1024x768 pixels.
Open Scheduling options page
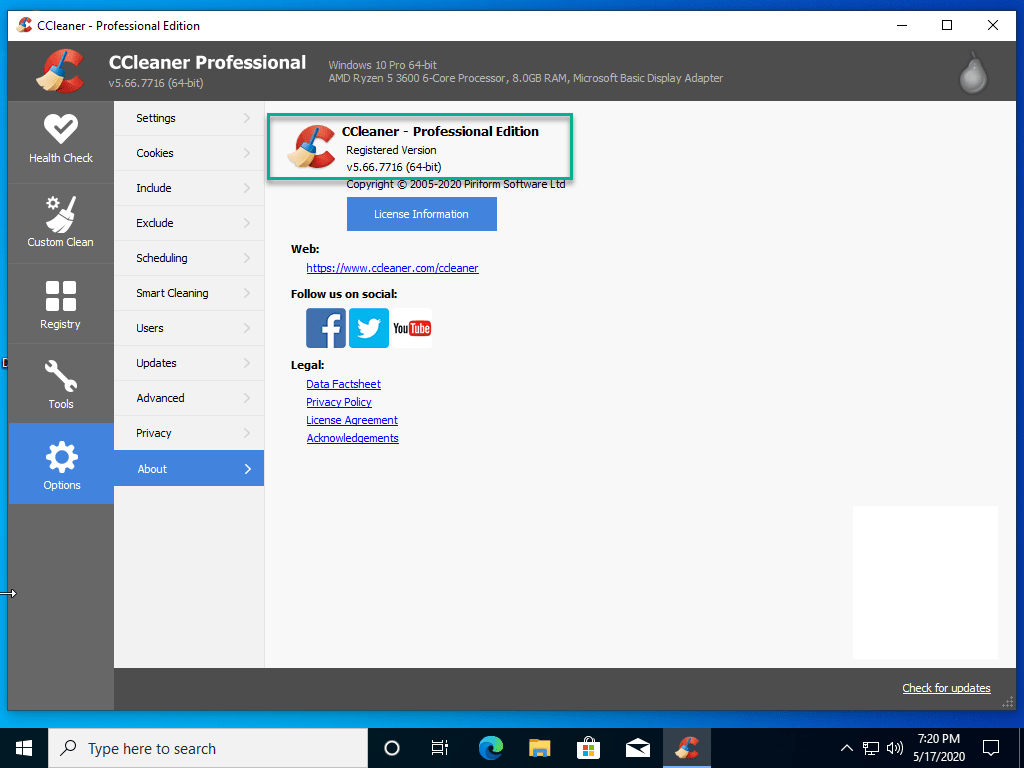(189, 258)
